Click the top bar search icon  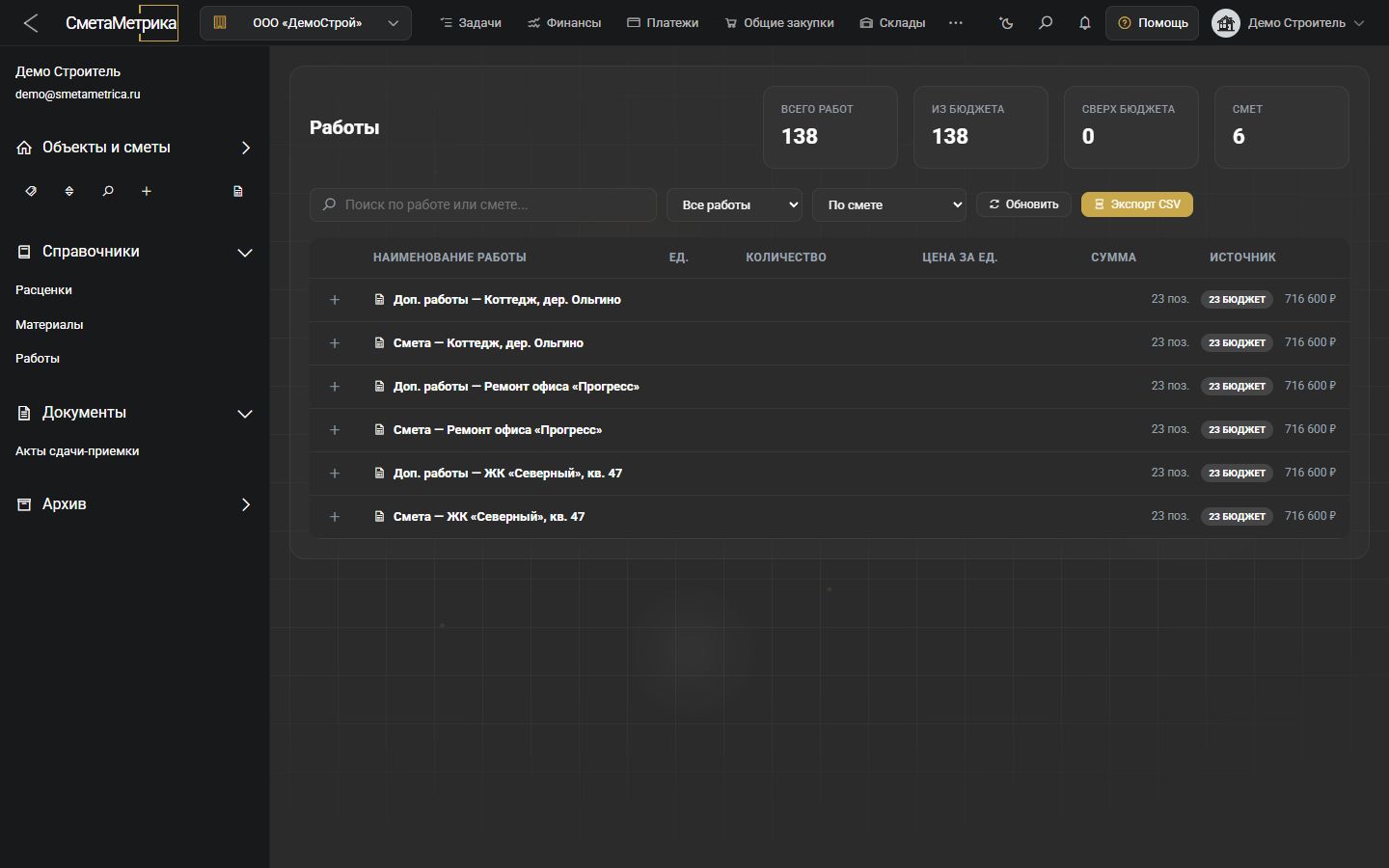coord(1046,22)
